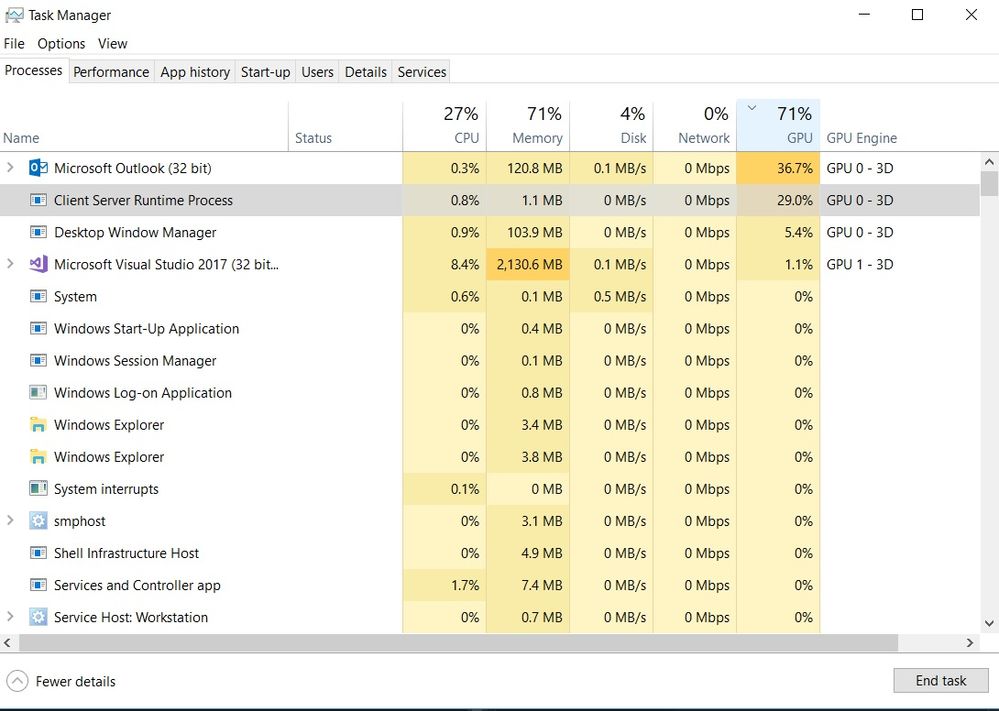Select the System interrupts process name

[106, 489]
